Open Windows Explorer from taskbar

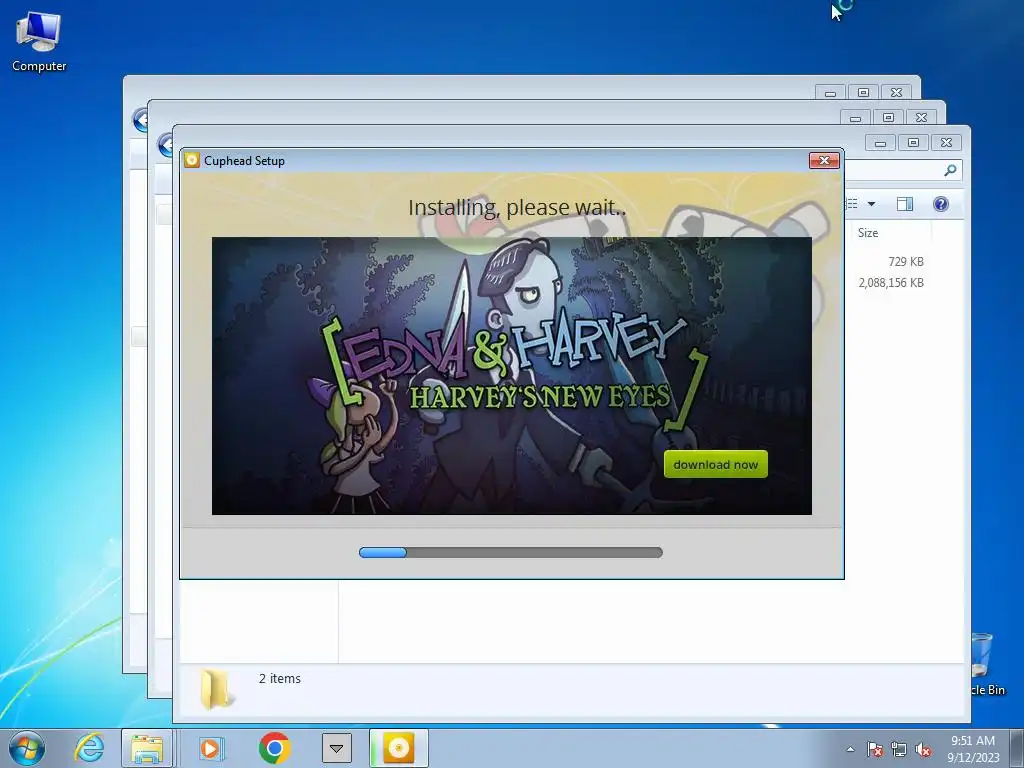click(147, 748)
